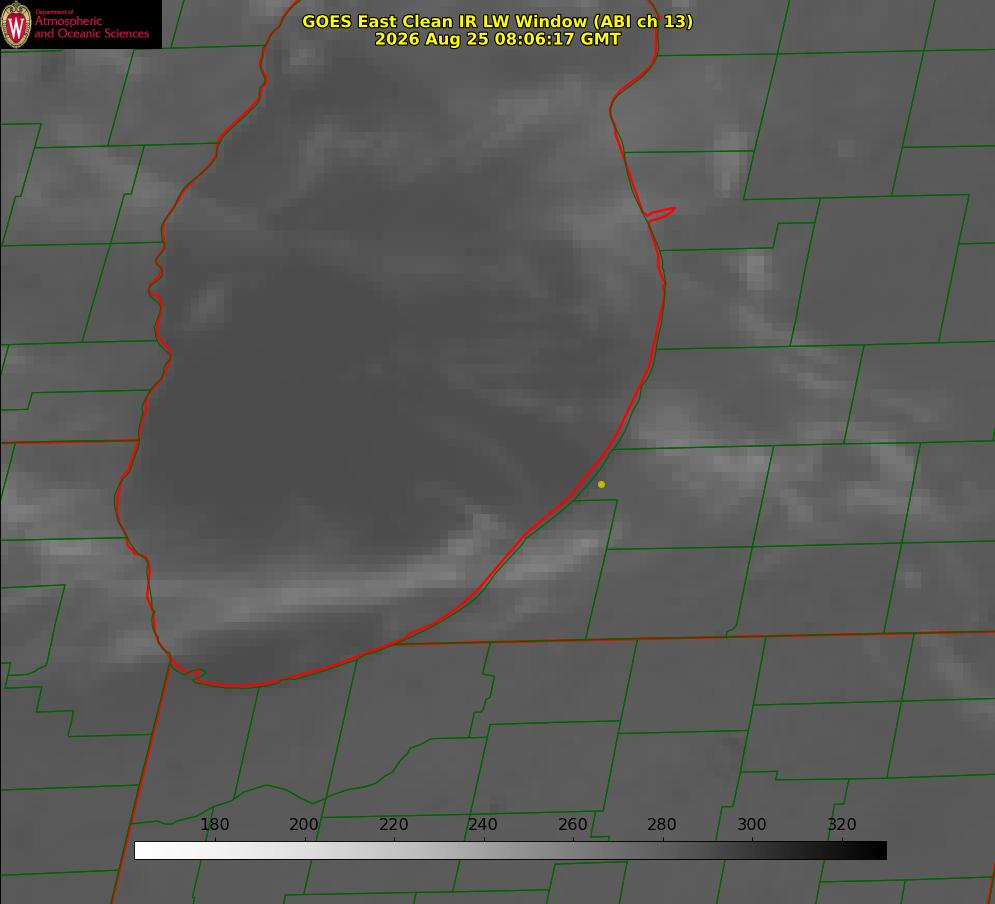Open the Atmospheric and Oceanic Sciences text link

(91, 27)
